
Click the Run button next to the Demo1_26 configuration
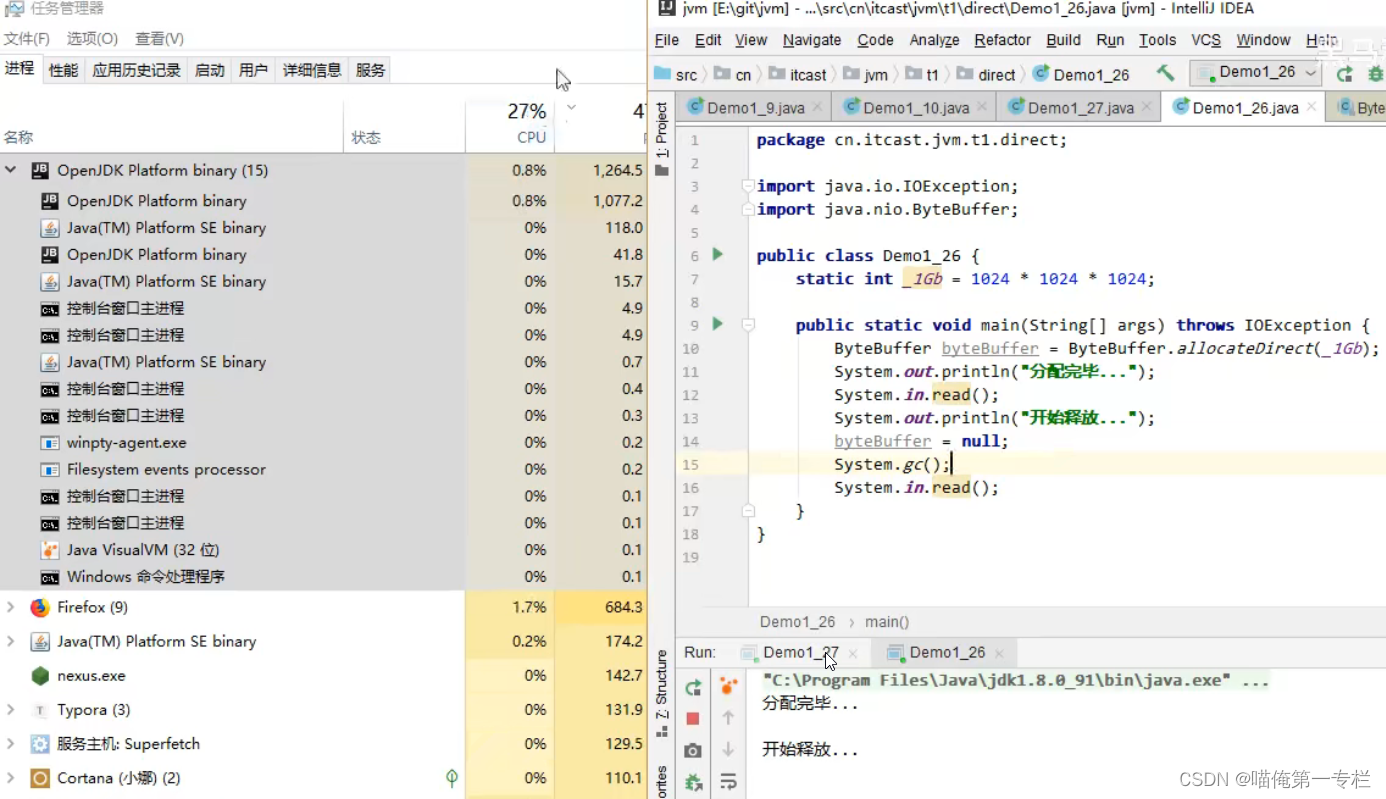1344,74
